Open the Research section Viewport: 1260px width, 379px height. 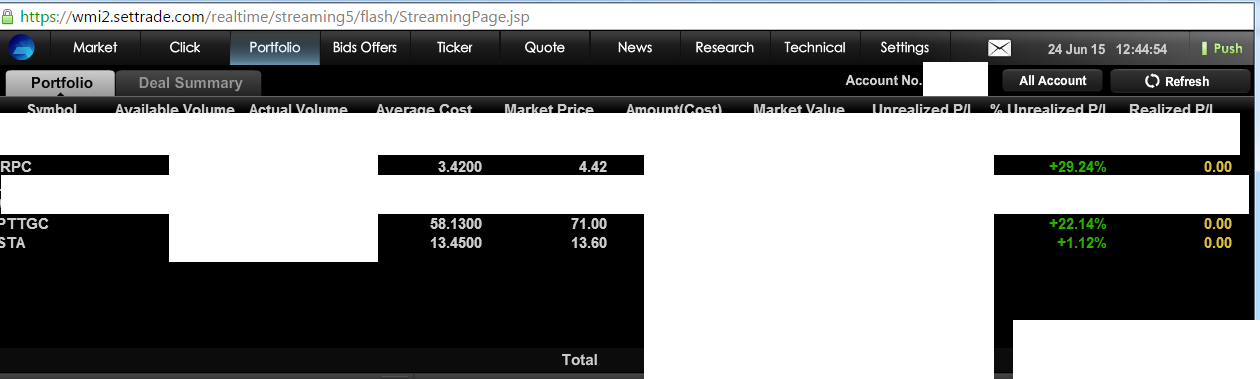point(725,47)
